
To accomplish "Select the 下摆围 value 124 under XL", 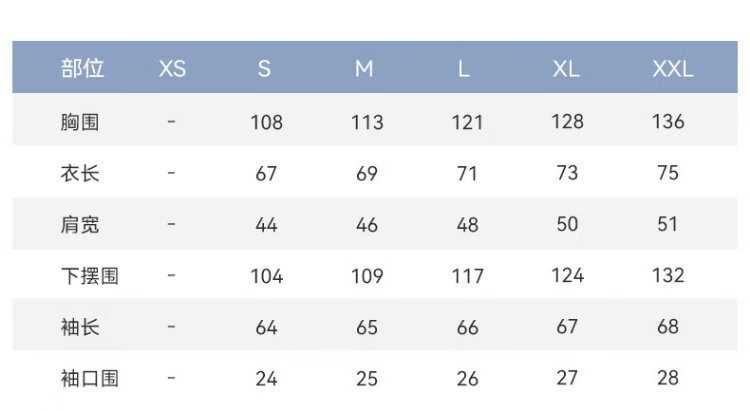I will pos(567,275).
